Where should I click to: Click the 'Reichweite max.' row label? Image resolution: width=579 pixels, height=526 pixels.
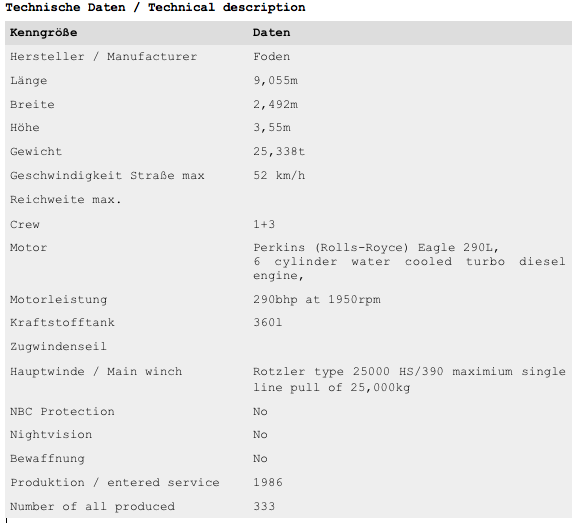click(65, 199)
